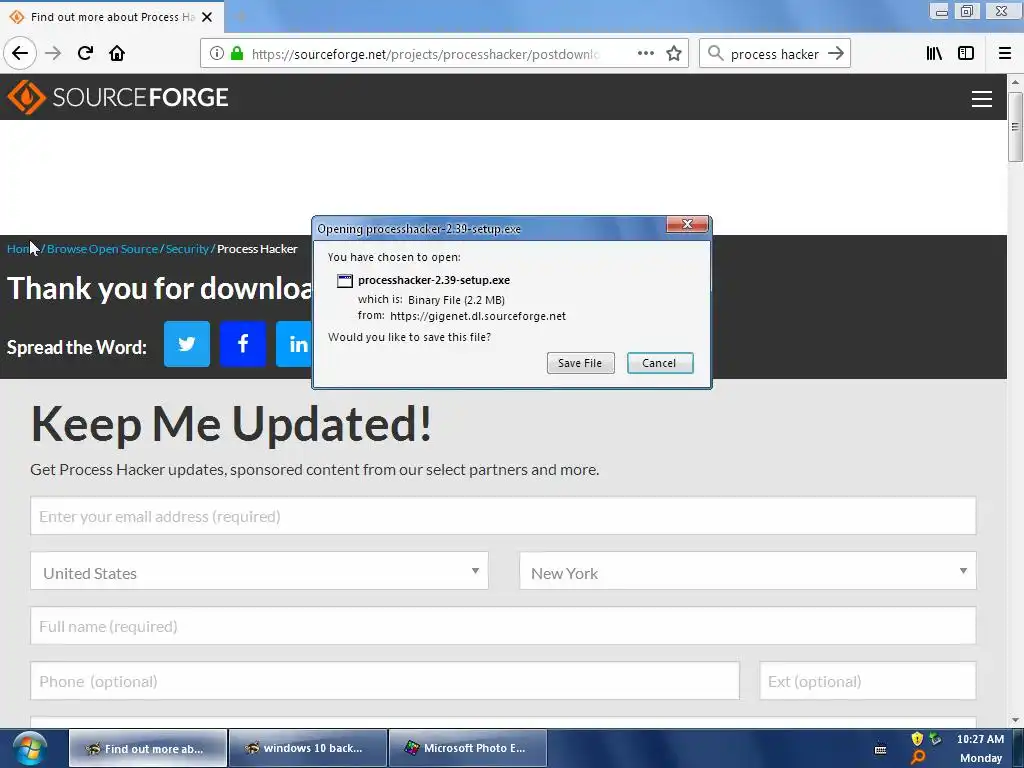Screen dimensions: 1024x768
Task: Share on LinkedIn
Action: (295, 344)
